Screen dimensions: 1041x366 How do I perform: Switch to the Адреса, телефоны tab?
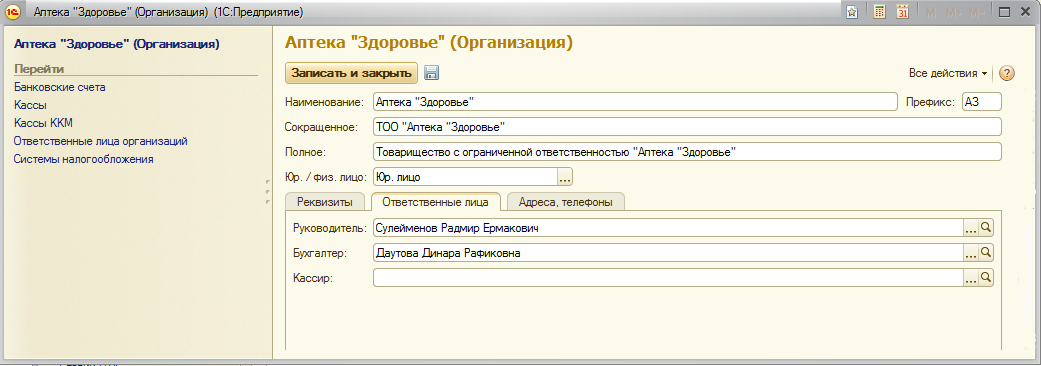pyautogui.click(x=566, y=202)
